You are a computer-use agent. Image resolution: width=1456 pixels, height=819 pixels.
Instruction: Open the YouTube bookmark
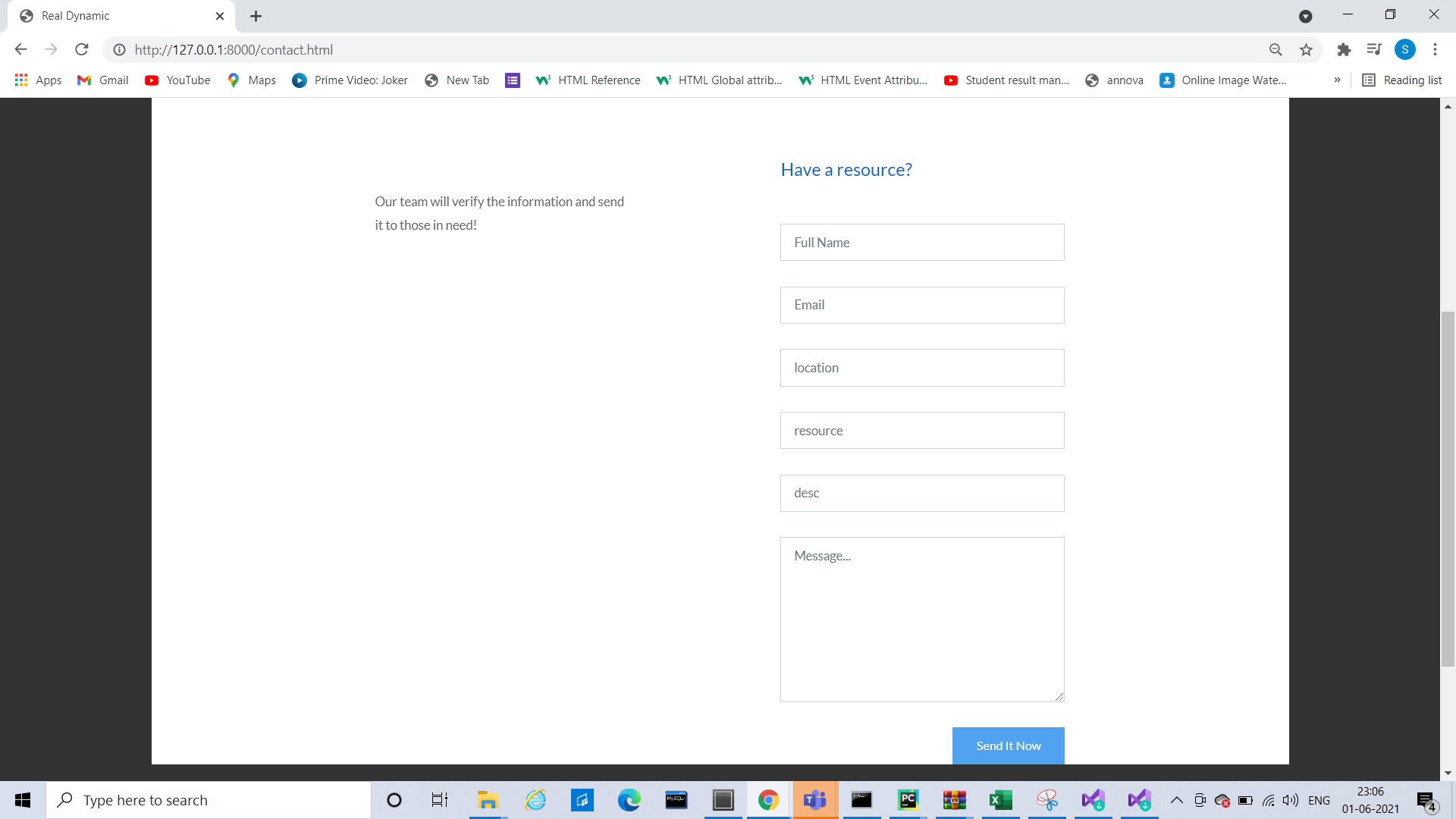pos(177,80)
